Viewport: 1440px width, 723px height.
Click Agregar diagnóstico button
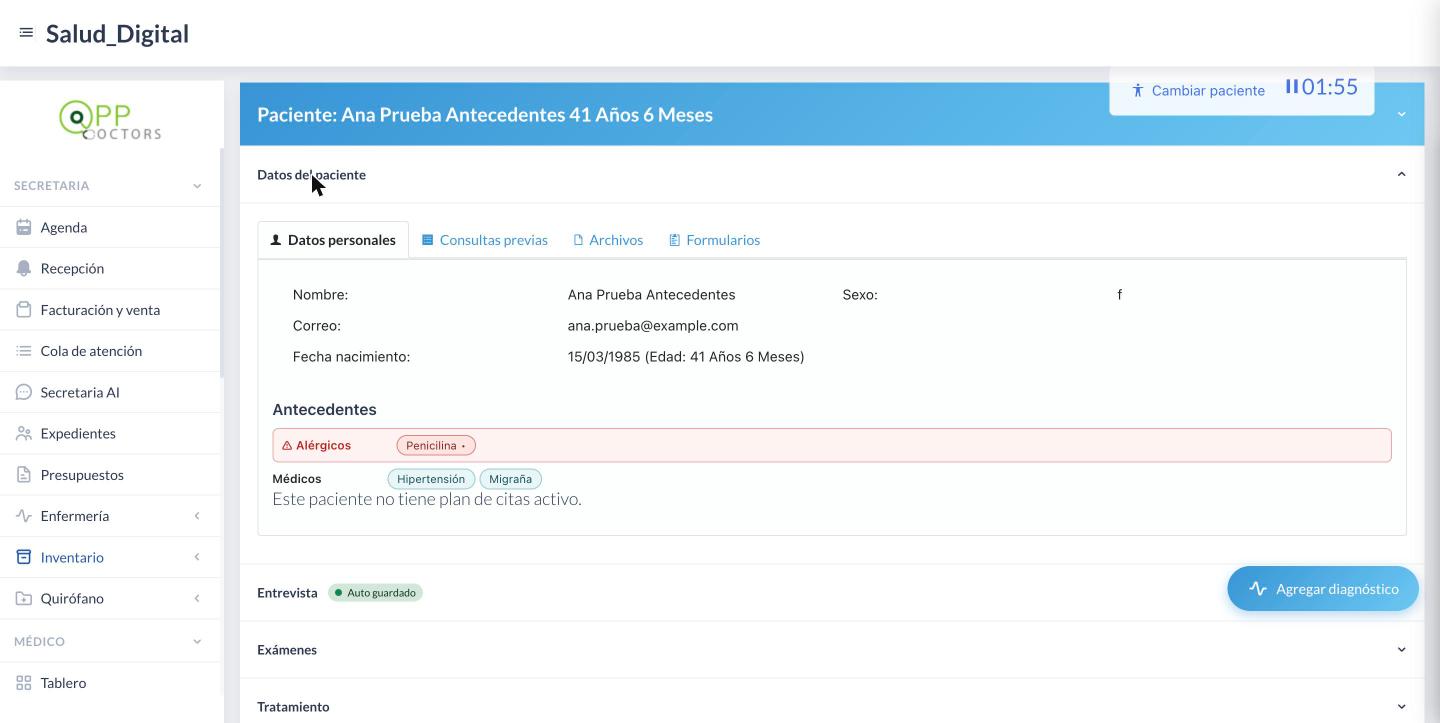coord(1323,589)
